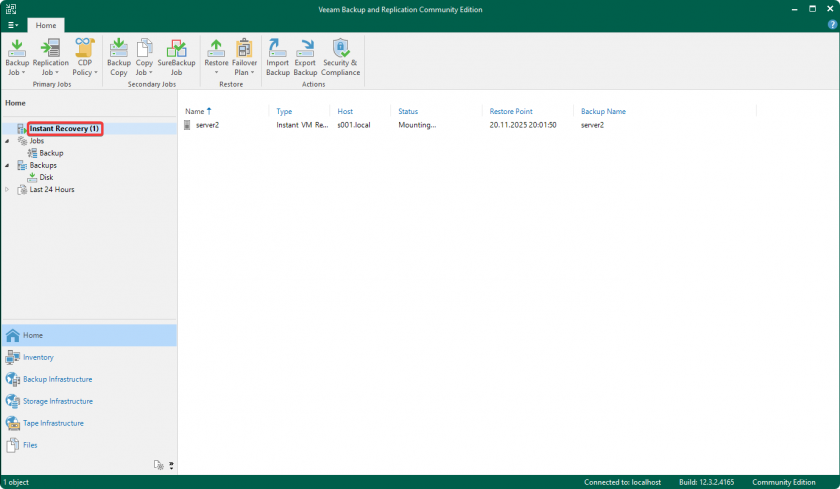The width and height of the screenshot is (840, 489).
Task: Go to Backup Infrastructure view
Action: point(57,379)
